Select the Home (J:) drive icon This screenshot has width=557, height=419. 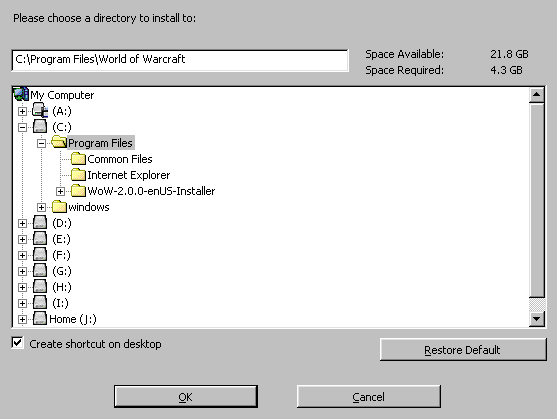[x=40, y=319]
